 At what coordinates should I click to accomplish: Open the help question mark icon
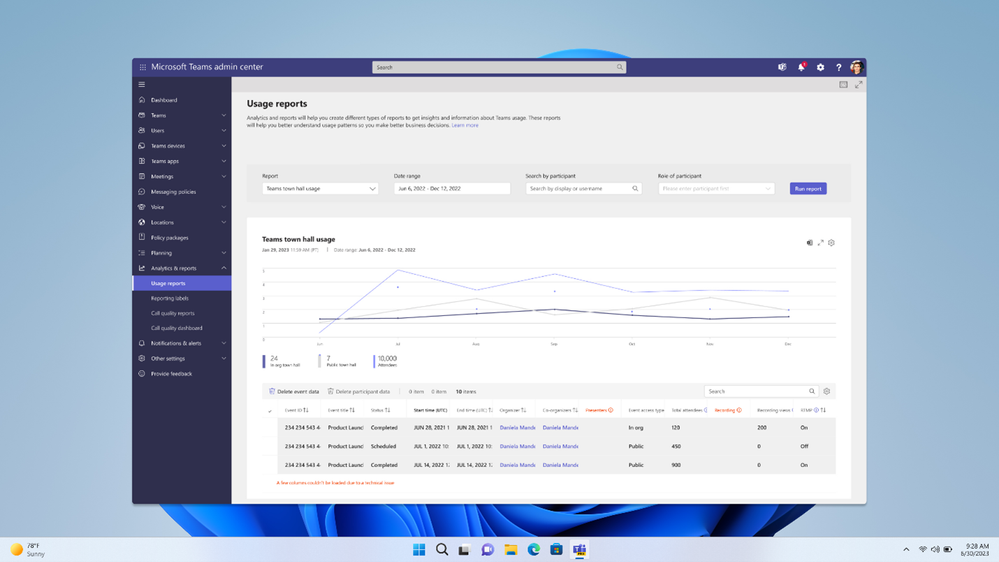(838, 67)
